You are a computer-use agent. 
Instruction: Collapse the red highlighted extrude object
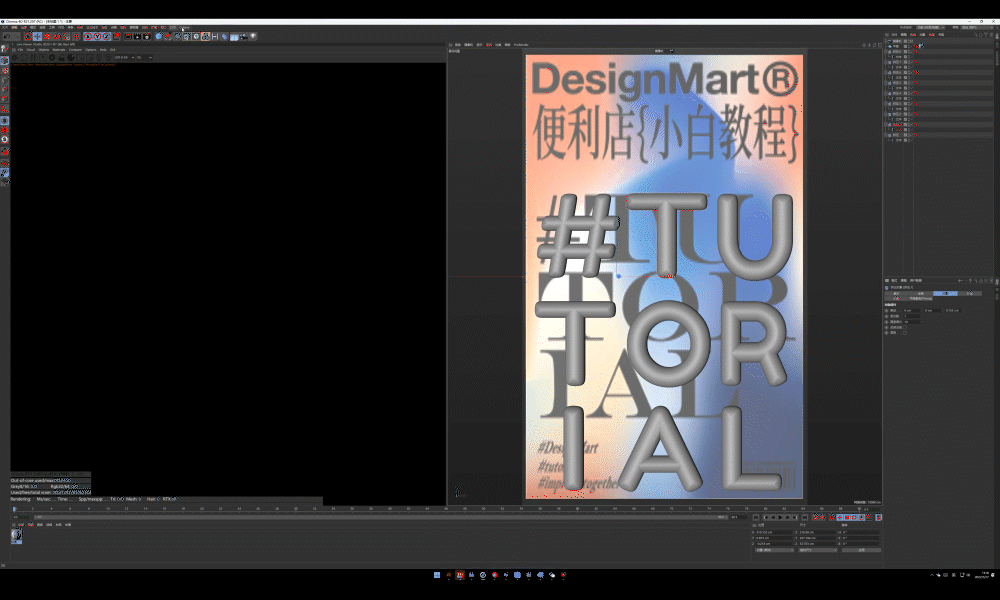[x=886, y=124]
